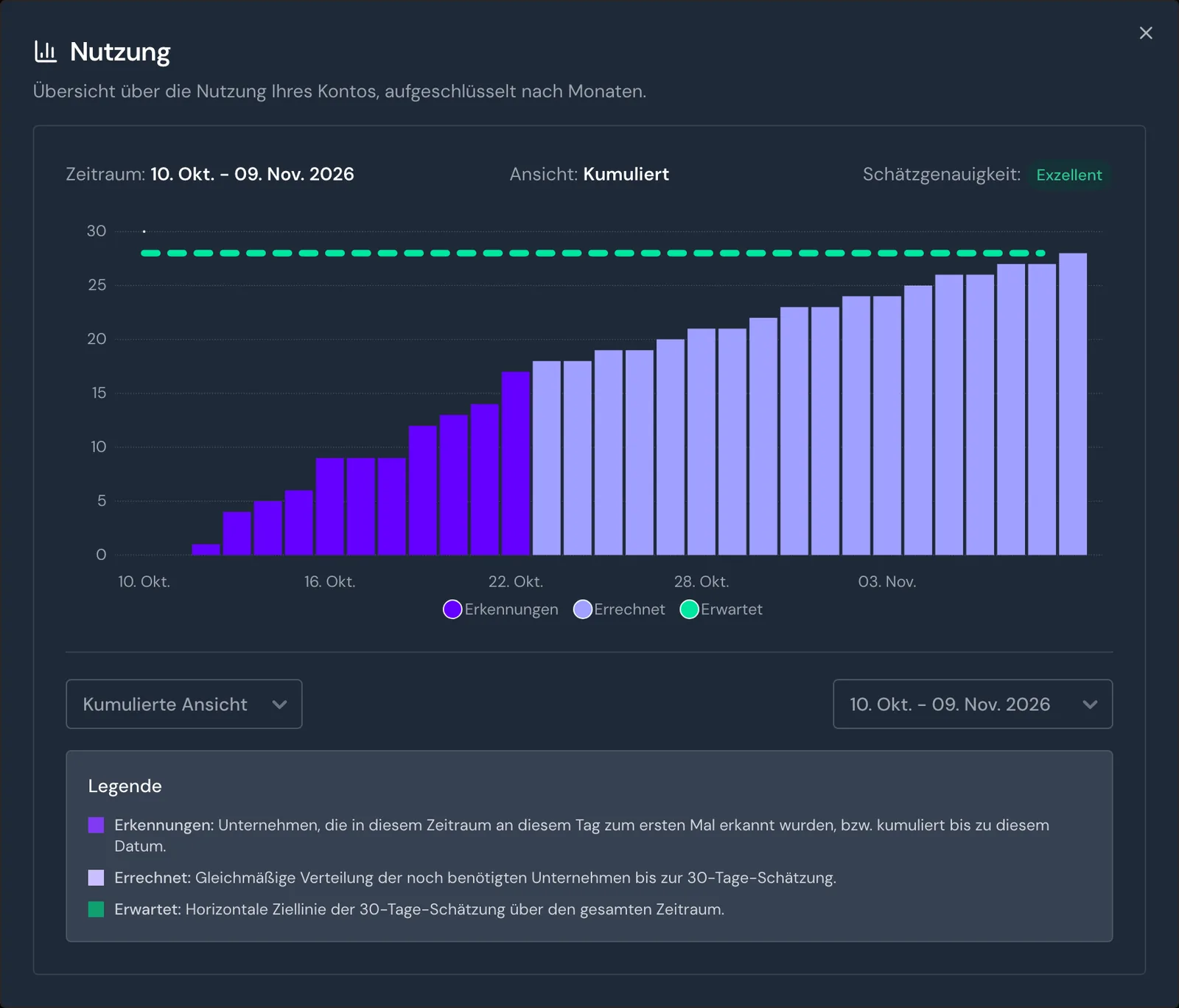1179x1008 pixels.
Task: Click the 20 y-axis label
Action: click(97, 339)
